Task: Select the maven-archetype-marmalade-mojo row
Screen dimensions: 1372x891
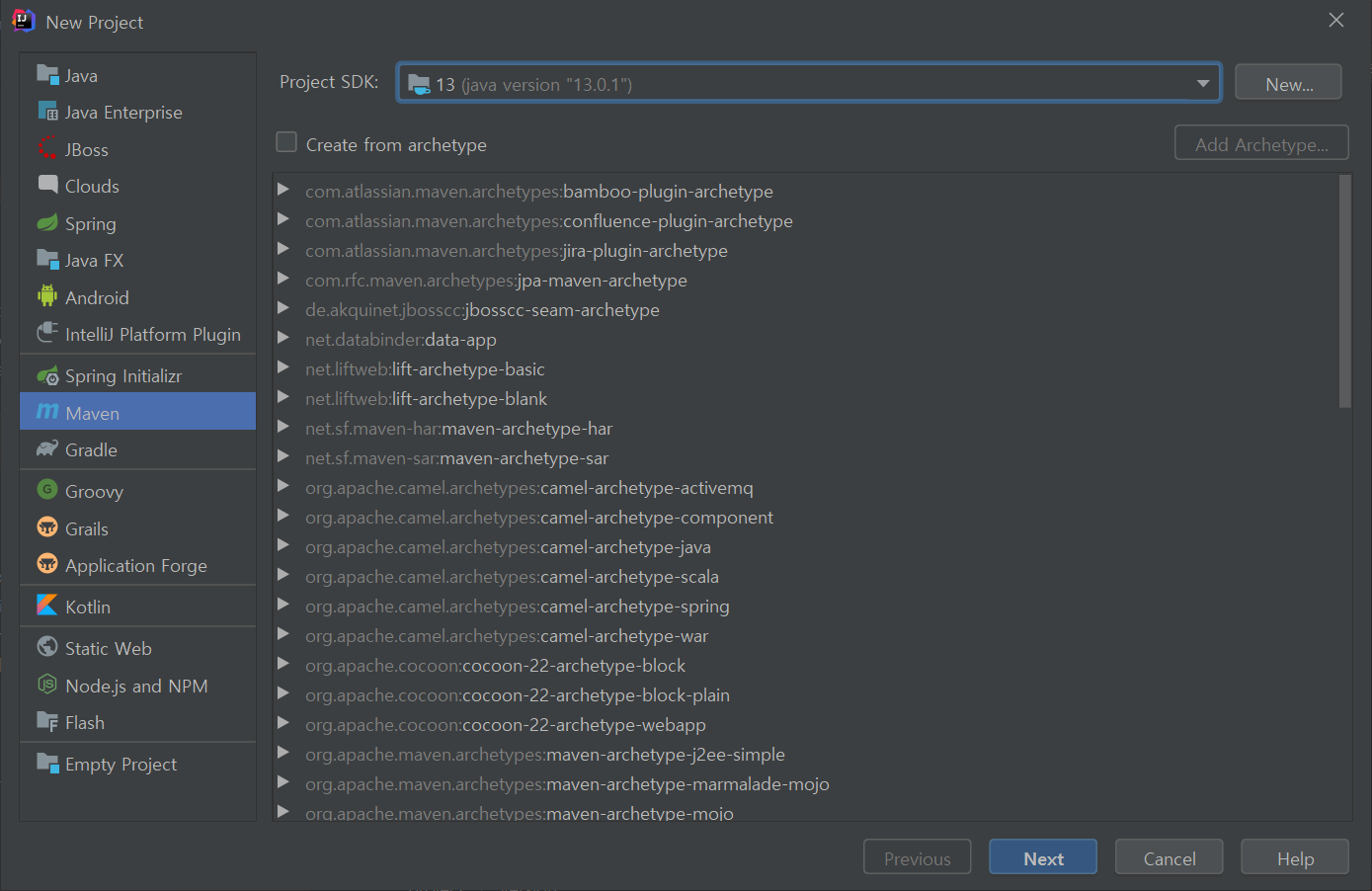Action: pyautogui.click(x=804, y=783)
